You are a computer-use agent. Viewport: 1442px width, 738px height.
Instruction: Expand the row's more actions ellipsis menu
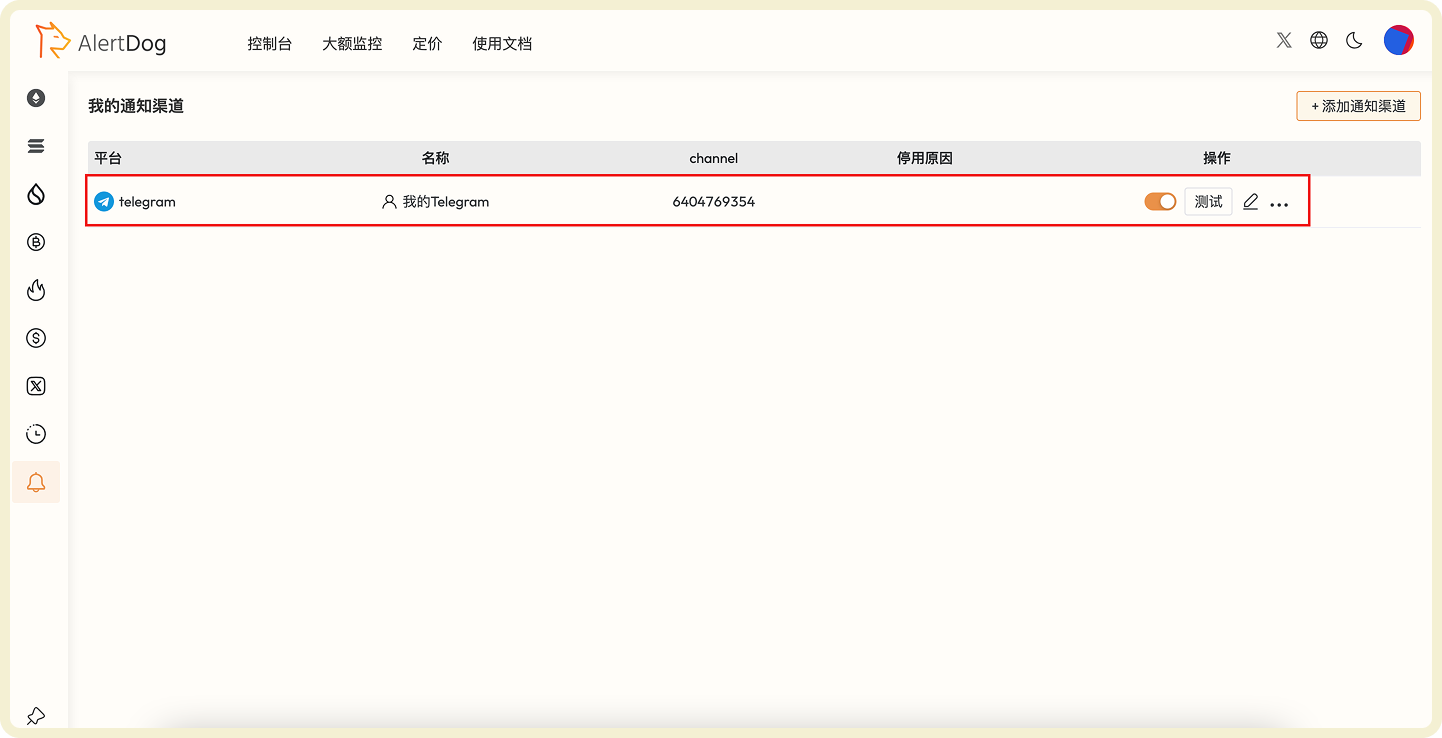click(x=1280, y=203)
